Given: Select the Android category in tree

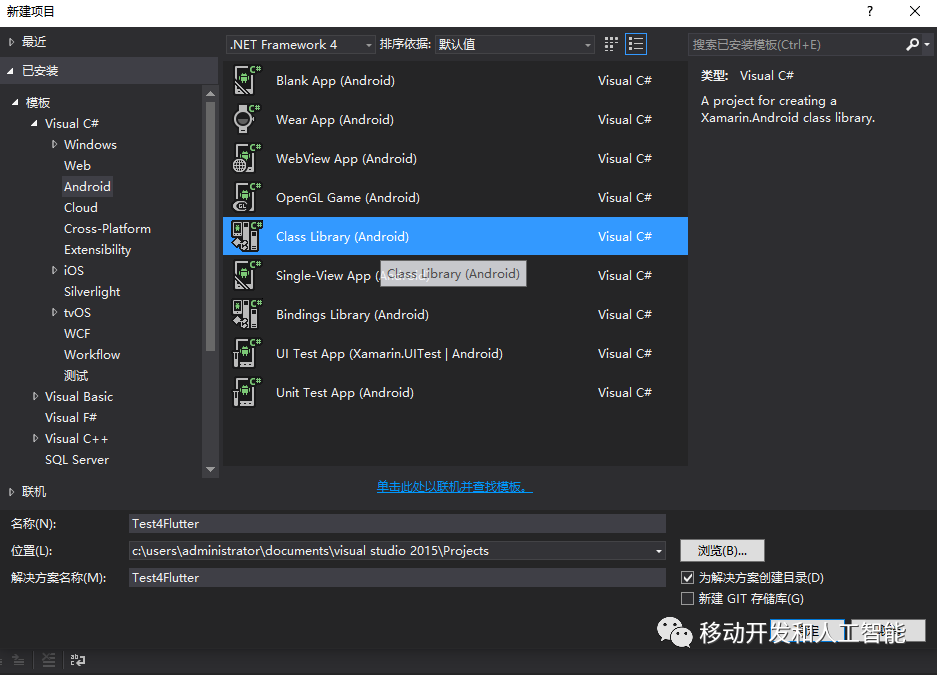Looking at the screenshot, I should point(87,186).
